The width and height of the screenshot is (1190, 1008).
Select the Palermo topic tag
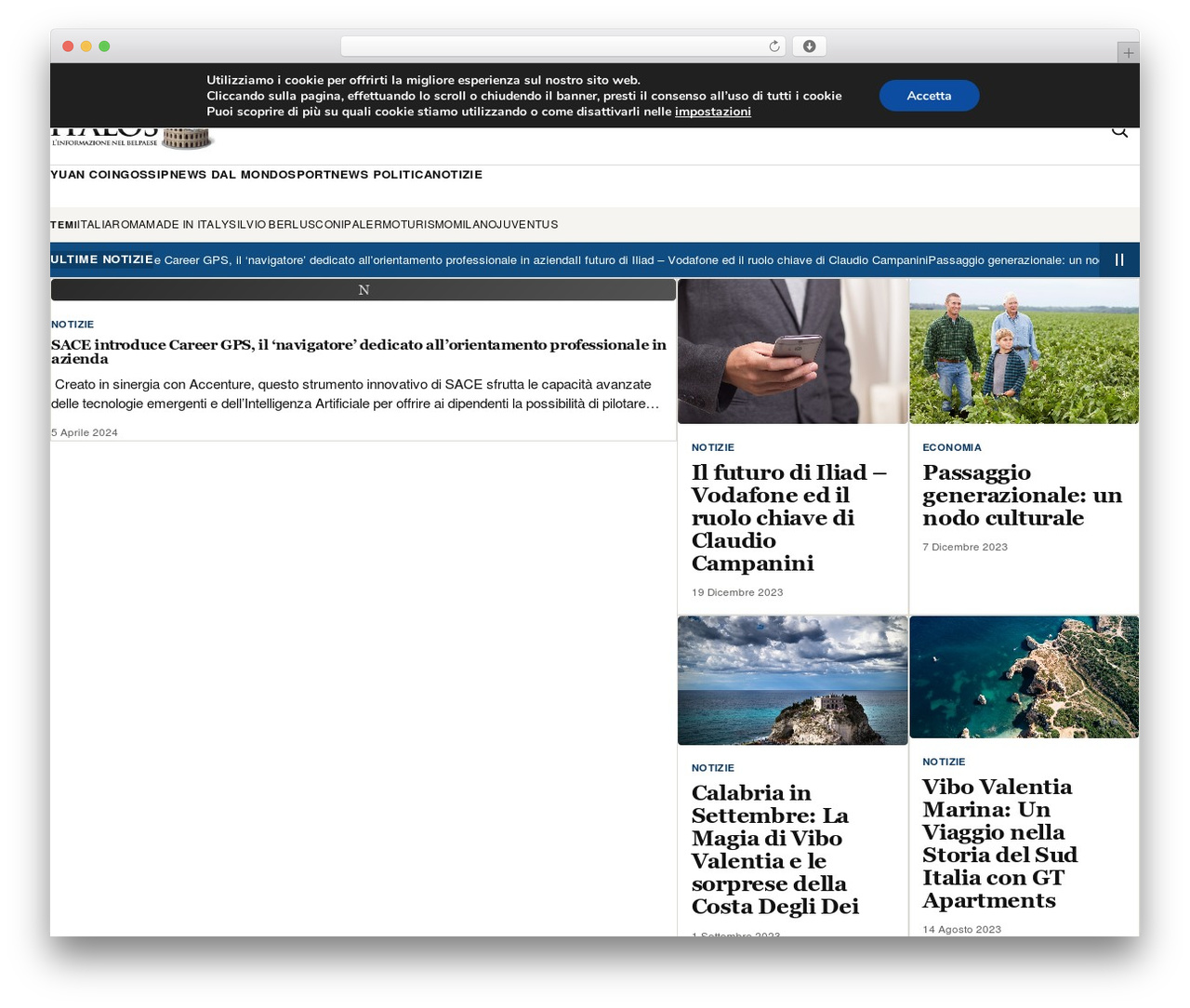pos(370,225)
